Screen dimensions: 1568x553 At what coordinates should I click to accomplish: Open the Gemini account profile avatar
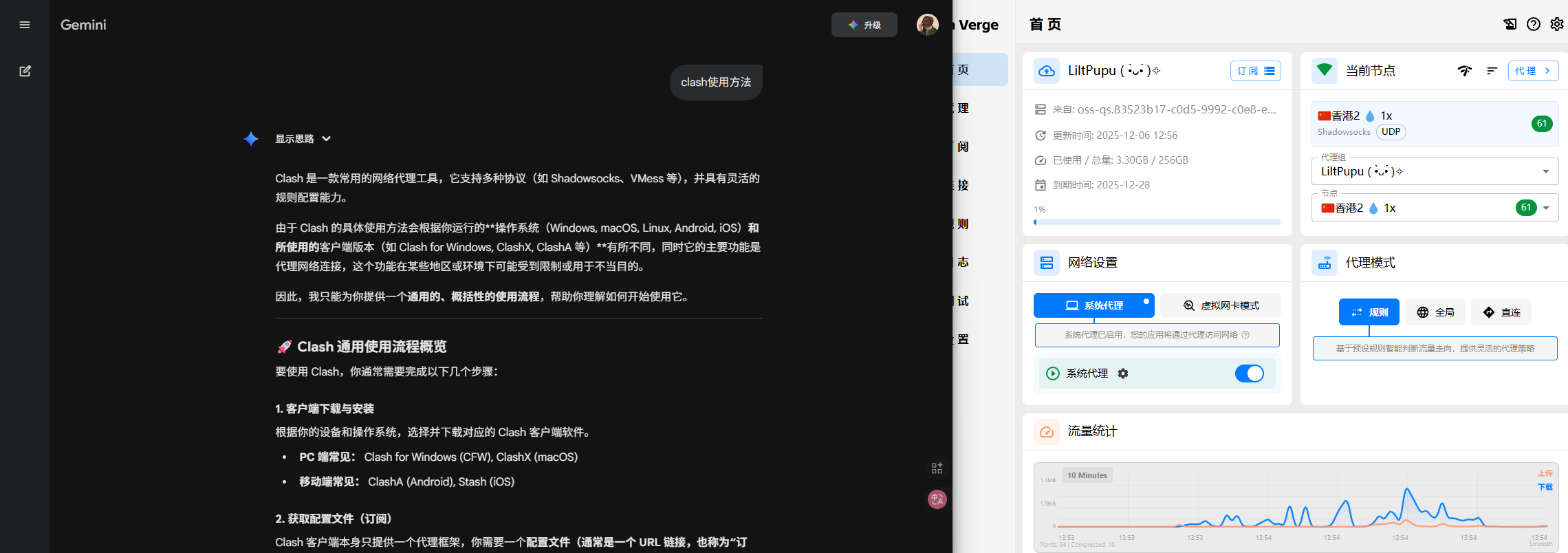[927, 25]
